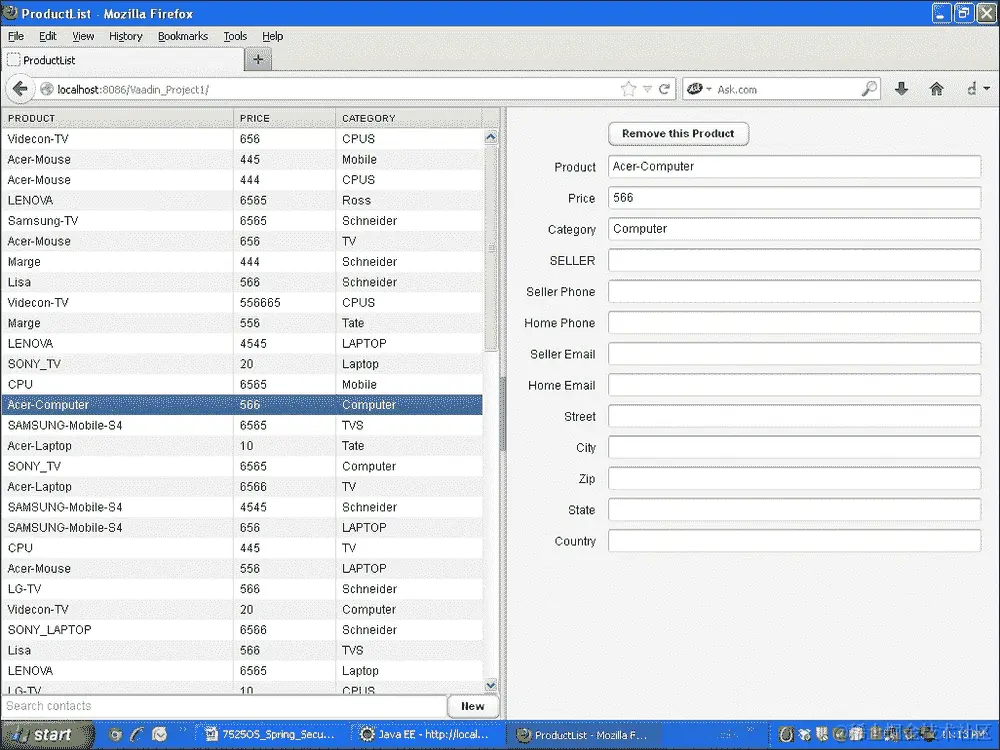Select SONY_TV row priced 20
This screenshot has width=1000, height=750.
coord(242,364)
